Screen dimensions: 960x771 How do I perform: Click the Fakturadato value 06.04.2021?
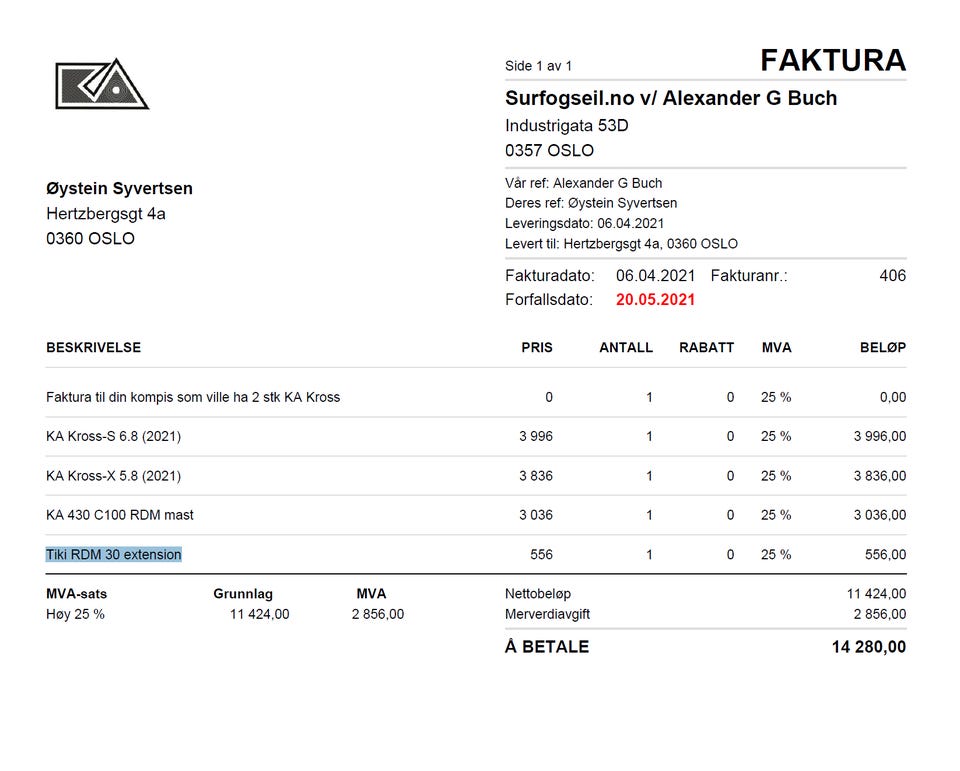[655, 276]
